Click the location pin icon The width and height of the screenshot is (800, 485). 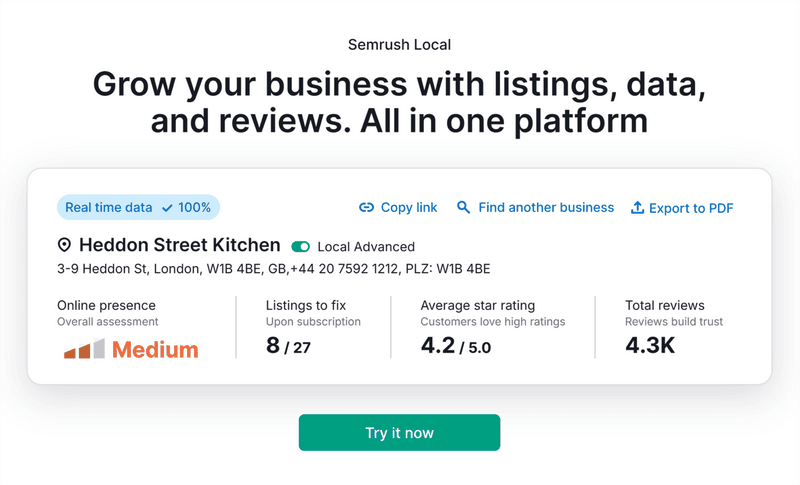(x=65, y=246)
